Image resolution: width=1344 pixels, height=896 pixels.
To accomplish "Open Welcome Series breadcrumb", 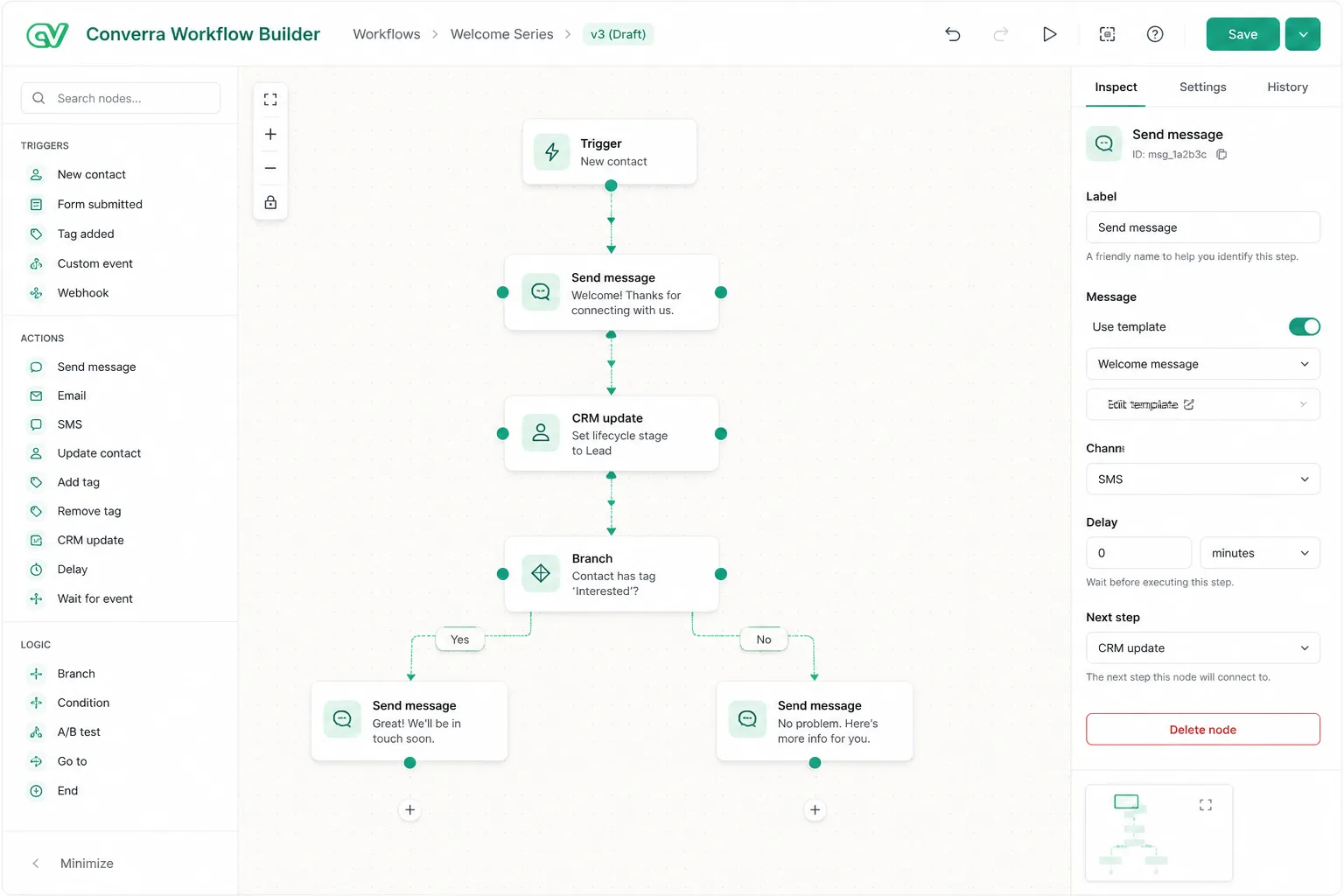I will [x=501, y=34].
